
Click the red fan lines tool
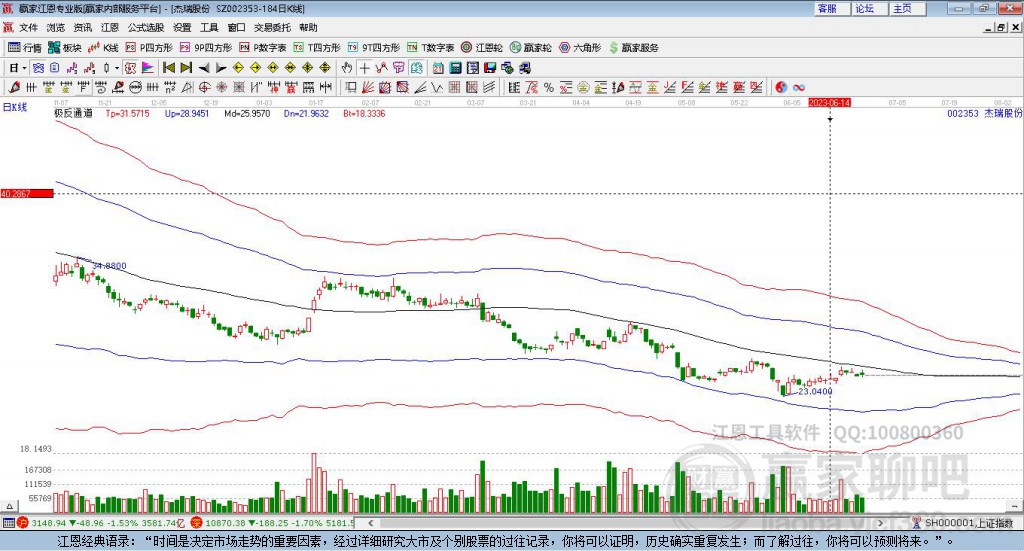(368, 87)
